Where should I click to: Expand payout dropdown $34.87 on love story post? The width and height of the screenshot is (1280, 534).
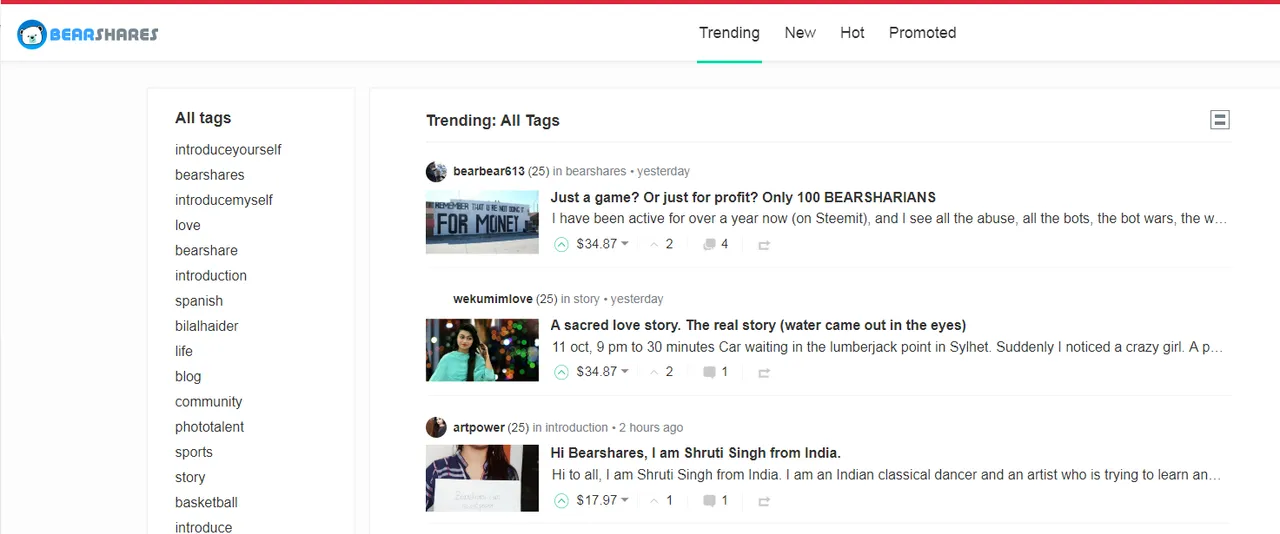(x=603, y=372)
